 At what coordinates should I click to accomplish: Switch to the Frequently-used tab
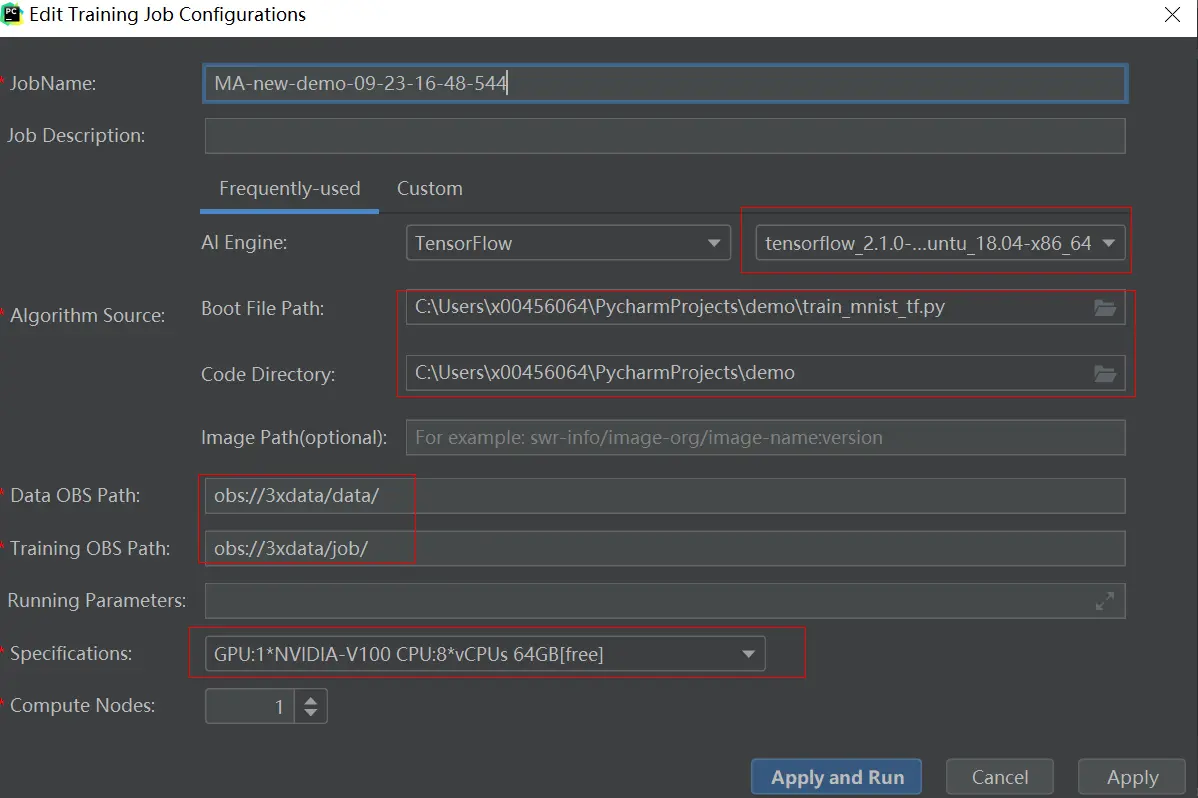(289, 189)
